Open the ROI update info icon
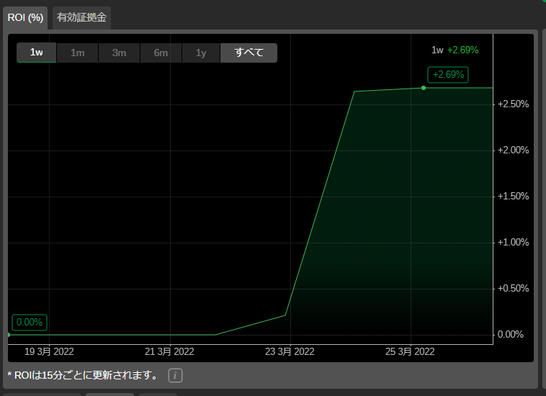Viewport: 546px width, 396px height. point(175,375)
